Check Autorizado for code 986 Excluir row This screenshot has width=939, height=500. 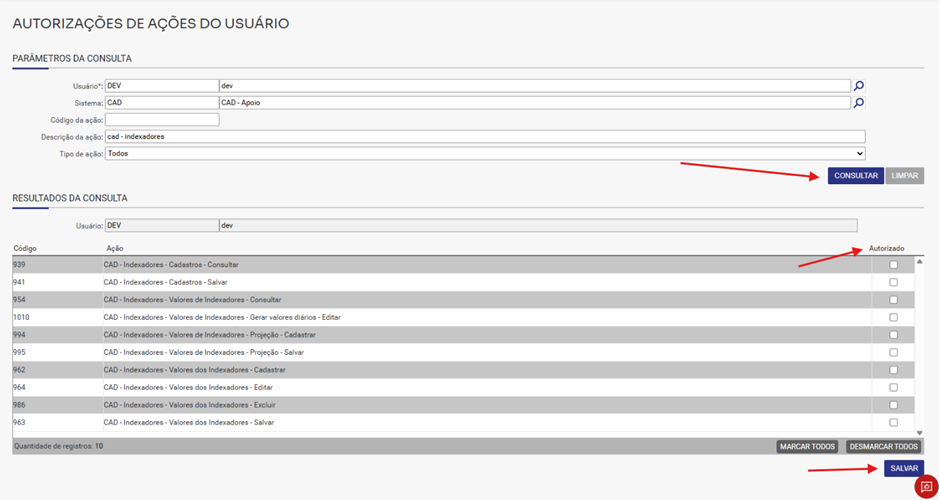pyautogui.click(x=893, y=405)
